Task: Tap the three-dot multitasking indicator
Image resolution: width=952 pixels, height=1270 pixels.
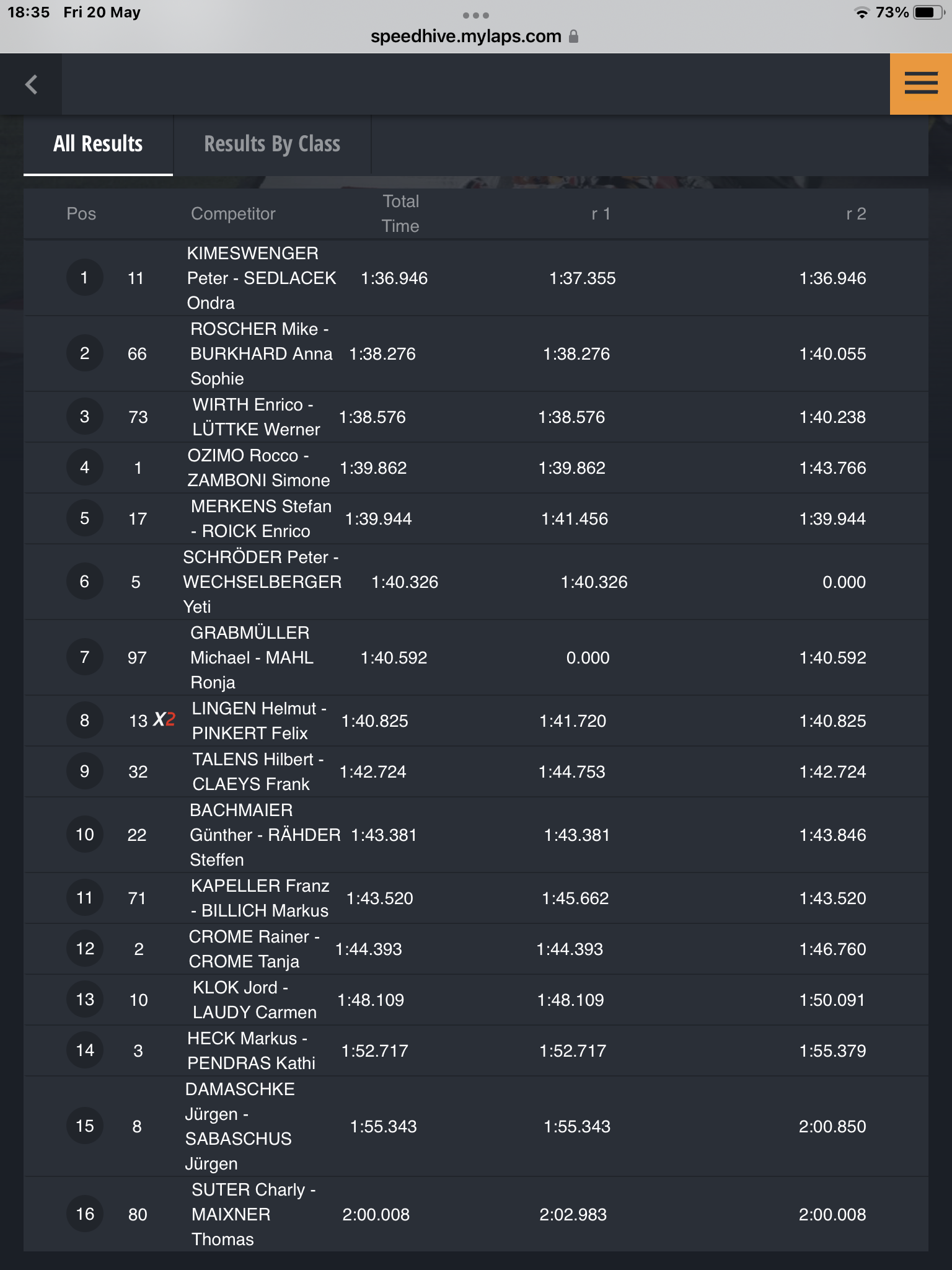Action: click(476, 16)
